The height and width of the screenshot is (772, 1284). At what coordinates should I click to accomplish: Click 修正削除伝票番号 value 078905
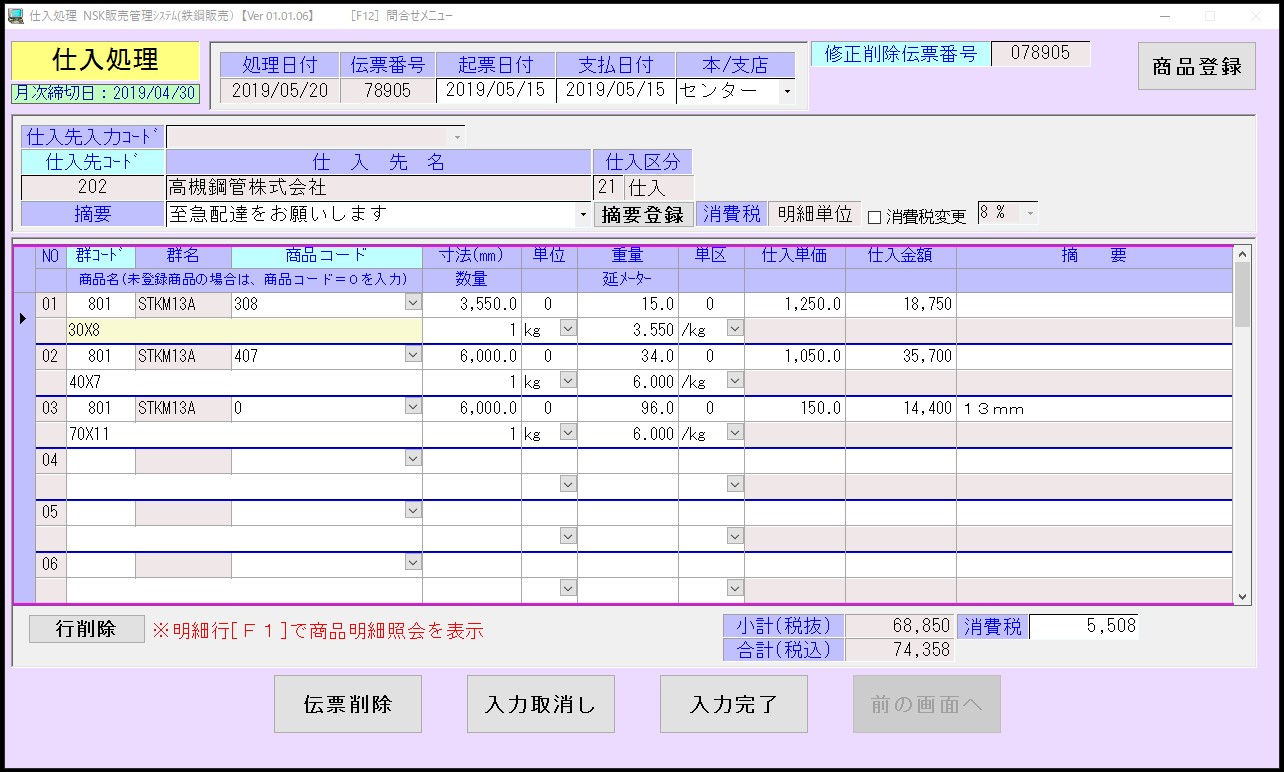click(x=1040, y=54)
